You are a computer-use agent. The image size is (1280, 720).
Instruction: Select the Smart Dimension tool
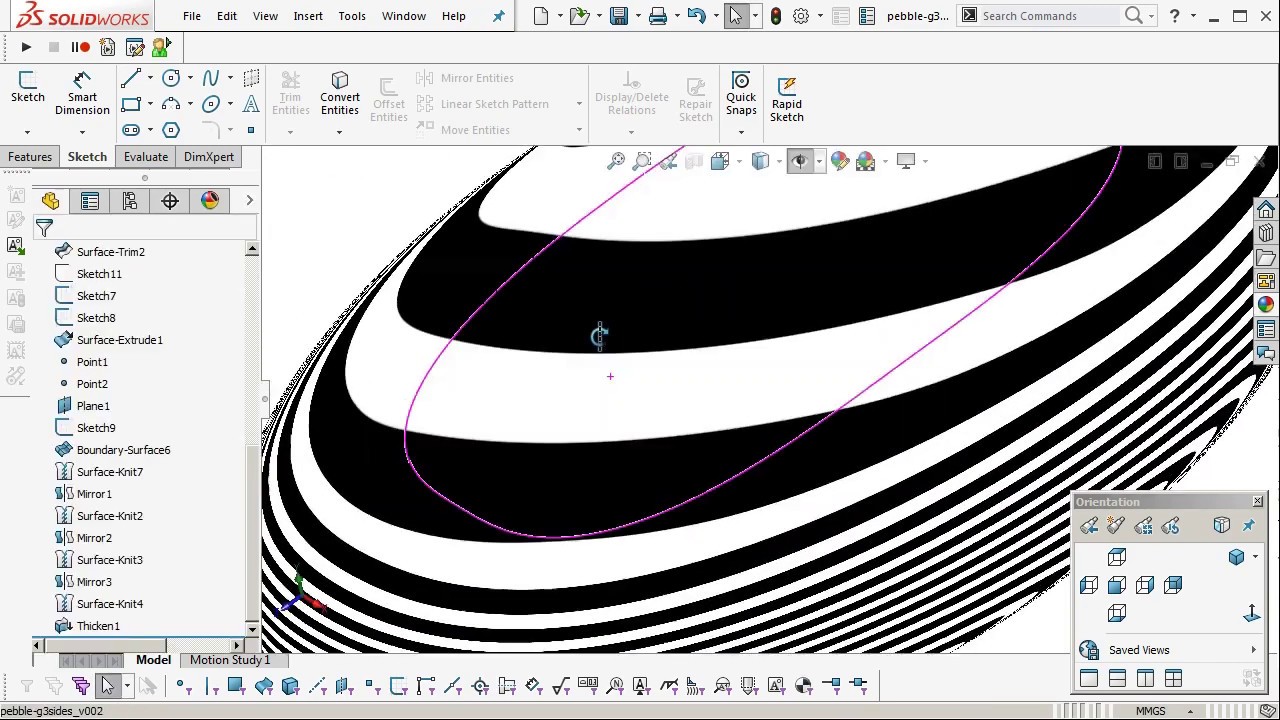82,95
